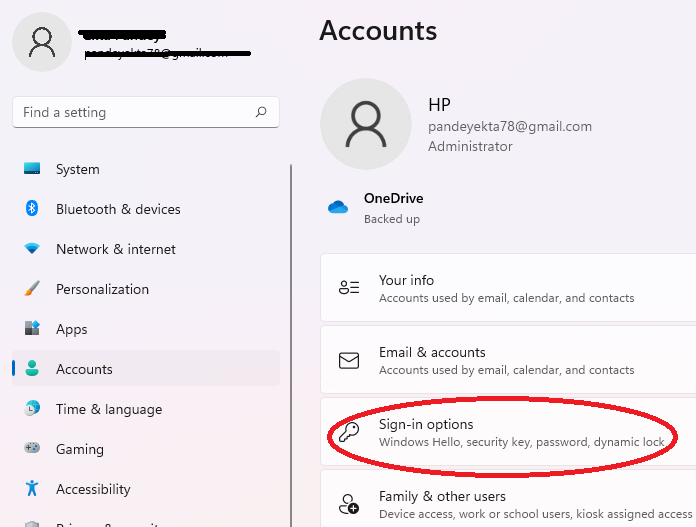Click the Bluetooth icon in sidebar
The height and width of the screenshot is (527, 696).
[x=32, y=209]
